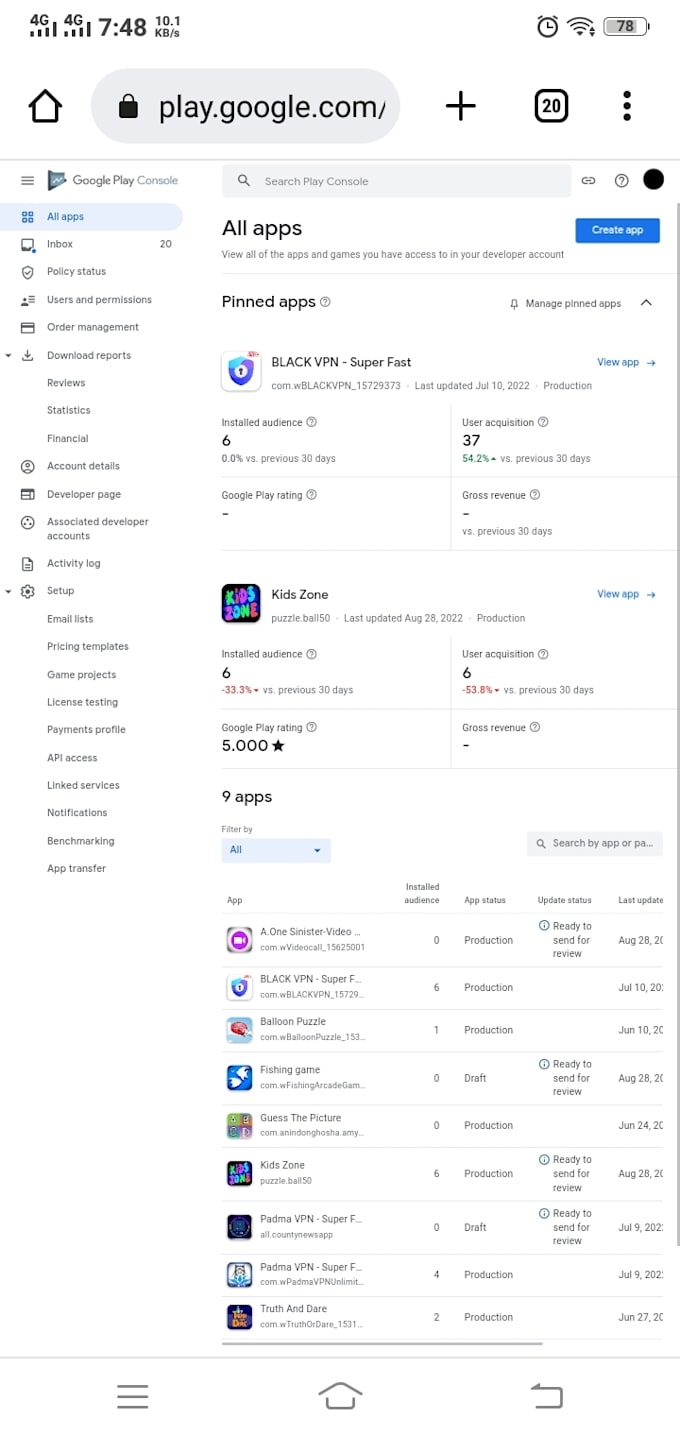This screenshot has height=1436, width=680.
Task: Click the Search by app or package field
Action: click(595, 843)
